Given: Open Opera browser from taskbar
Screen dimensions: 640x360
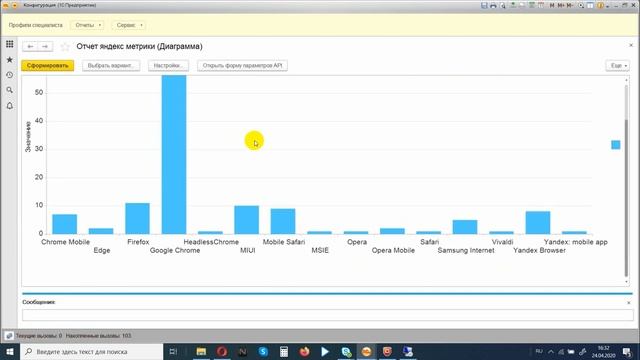Looking at the screenshot, I should pos(222,351).
